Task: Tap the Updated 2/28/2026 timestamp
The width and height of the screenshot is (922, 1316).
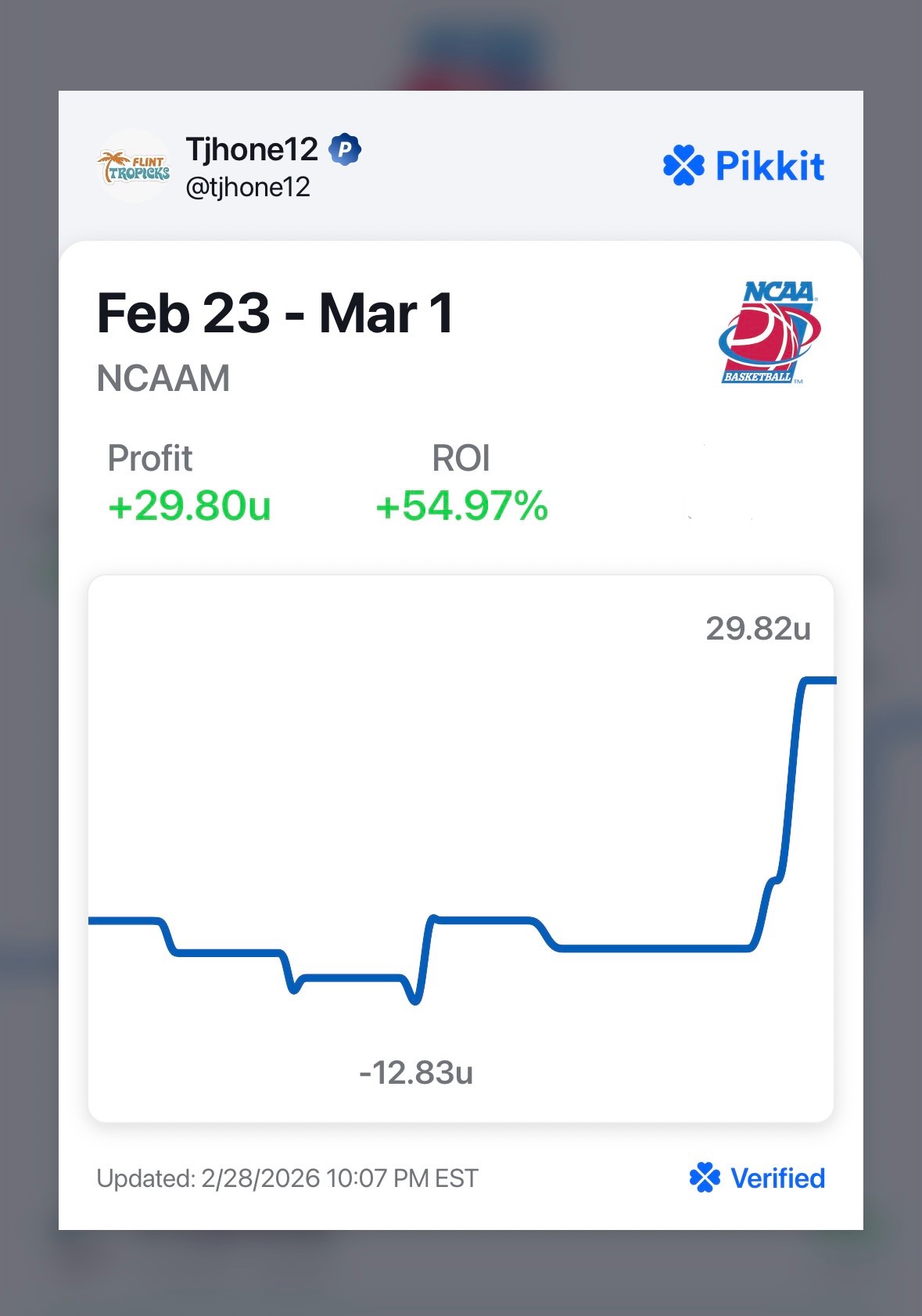Action: [287, 1178]
